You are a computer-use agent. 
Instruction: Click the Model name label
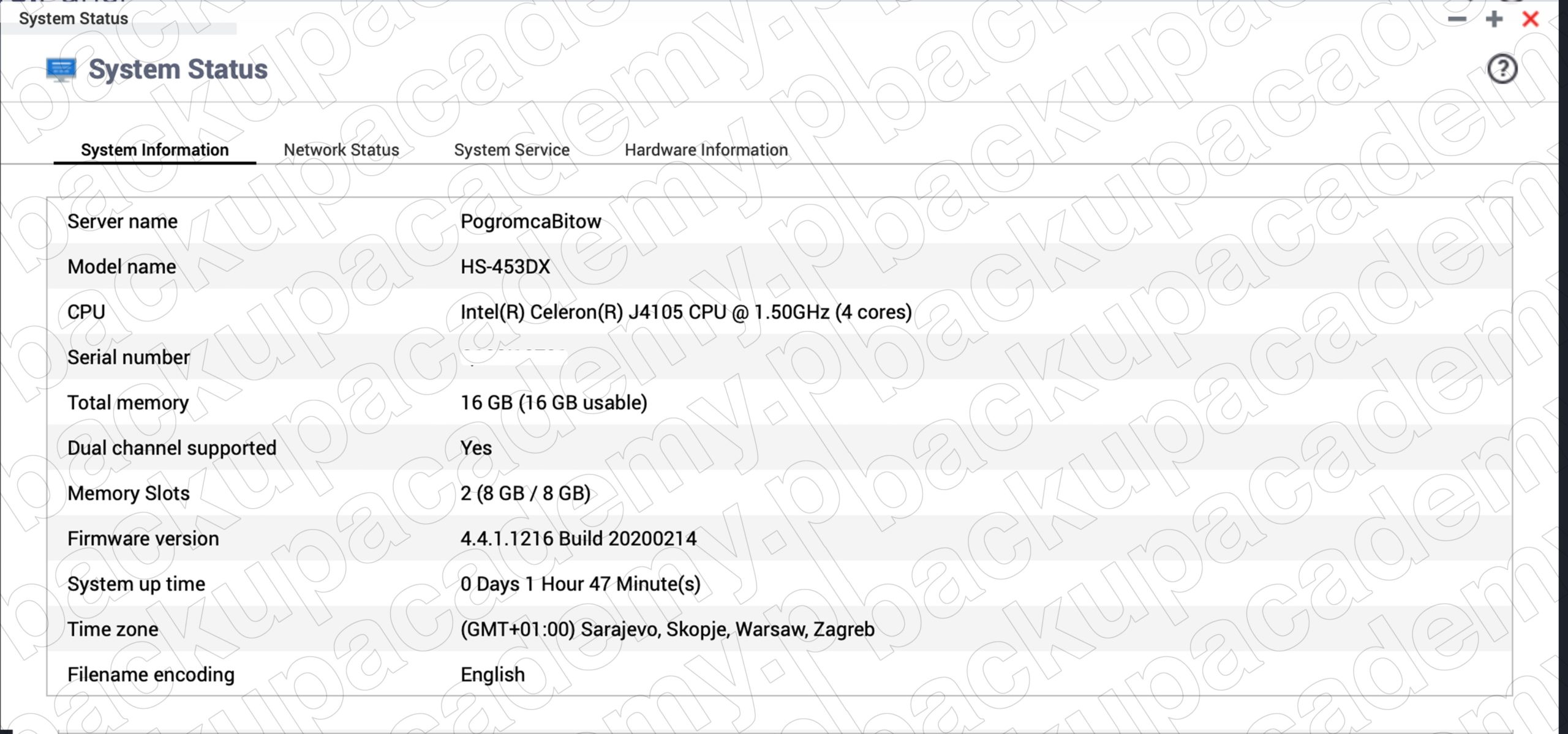122,266
